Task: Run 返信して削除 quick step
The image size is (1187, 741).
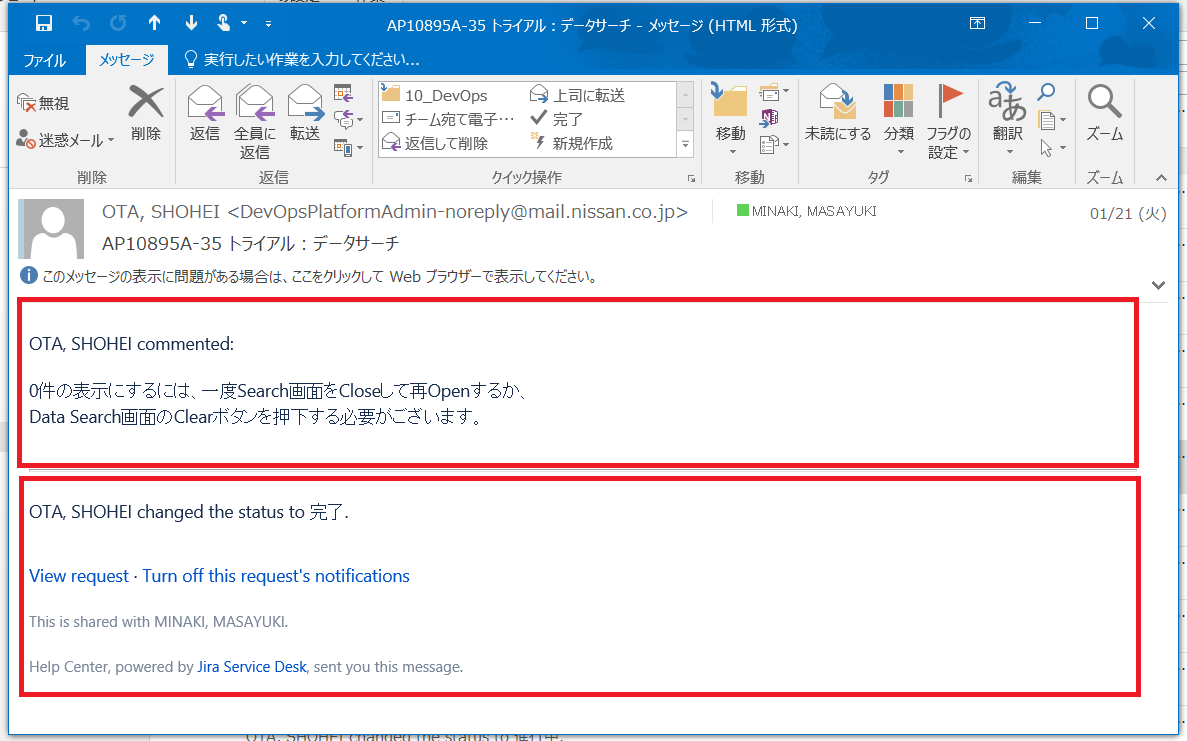Action: coord(435,143)
